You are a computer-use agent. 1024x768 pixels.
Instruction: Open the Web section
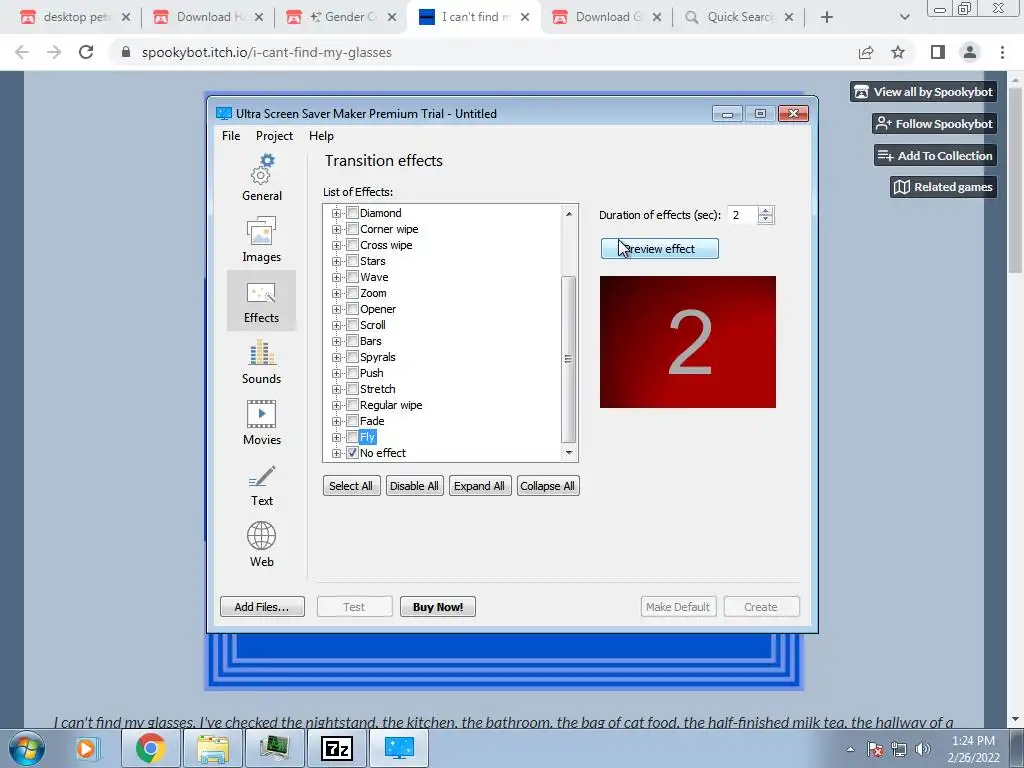(x=261, y=544)
